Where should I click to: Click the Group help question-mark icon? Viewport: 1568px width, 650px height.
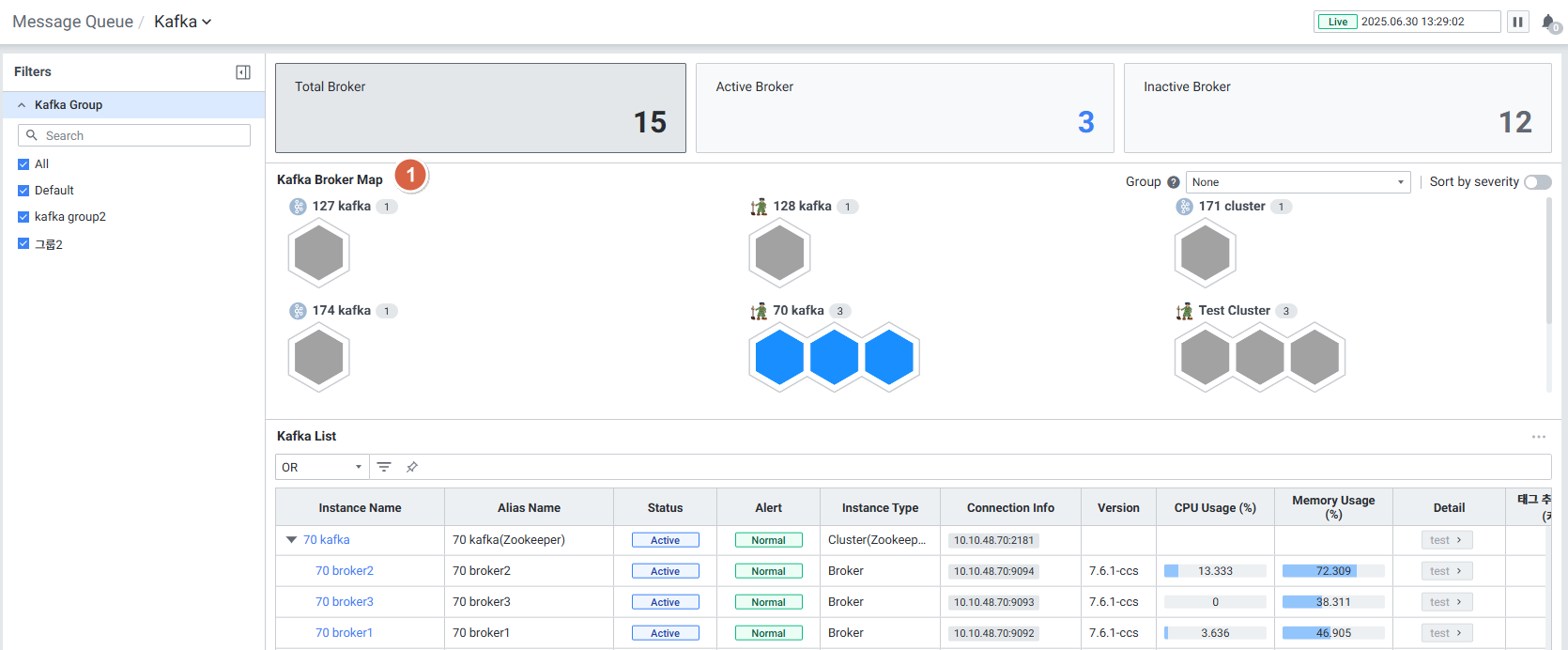click(x=1173, y=182)
